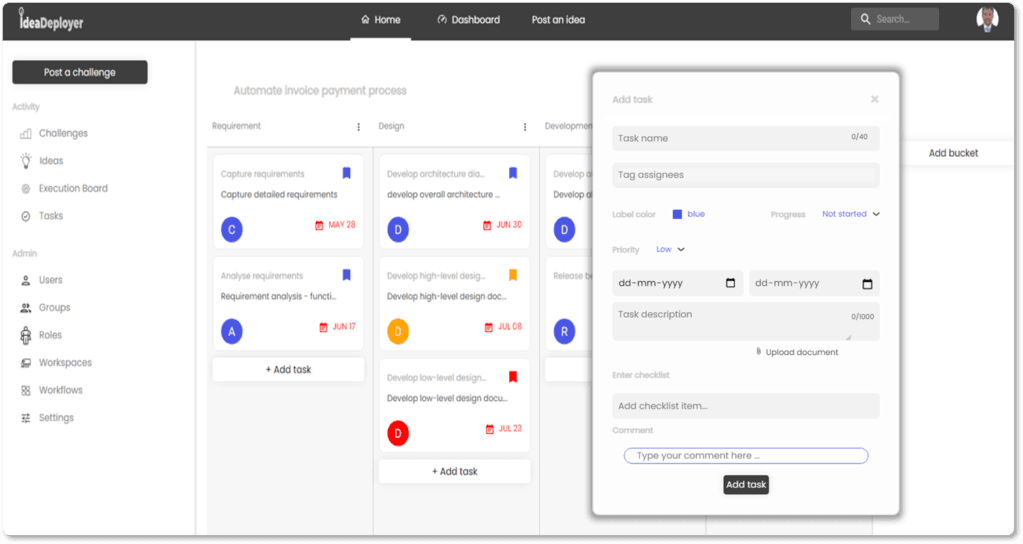Open the Requirement bucket options menu
The width and height of the screenshot is (1023, 544).
[358, 127]
